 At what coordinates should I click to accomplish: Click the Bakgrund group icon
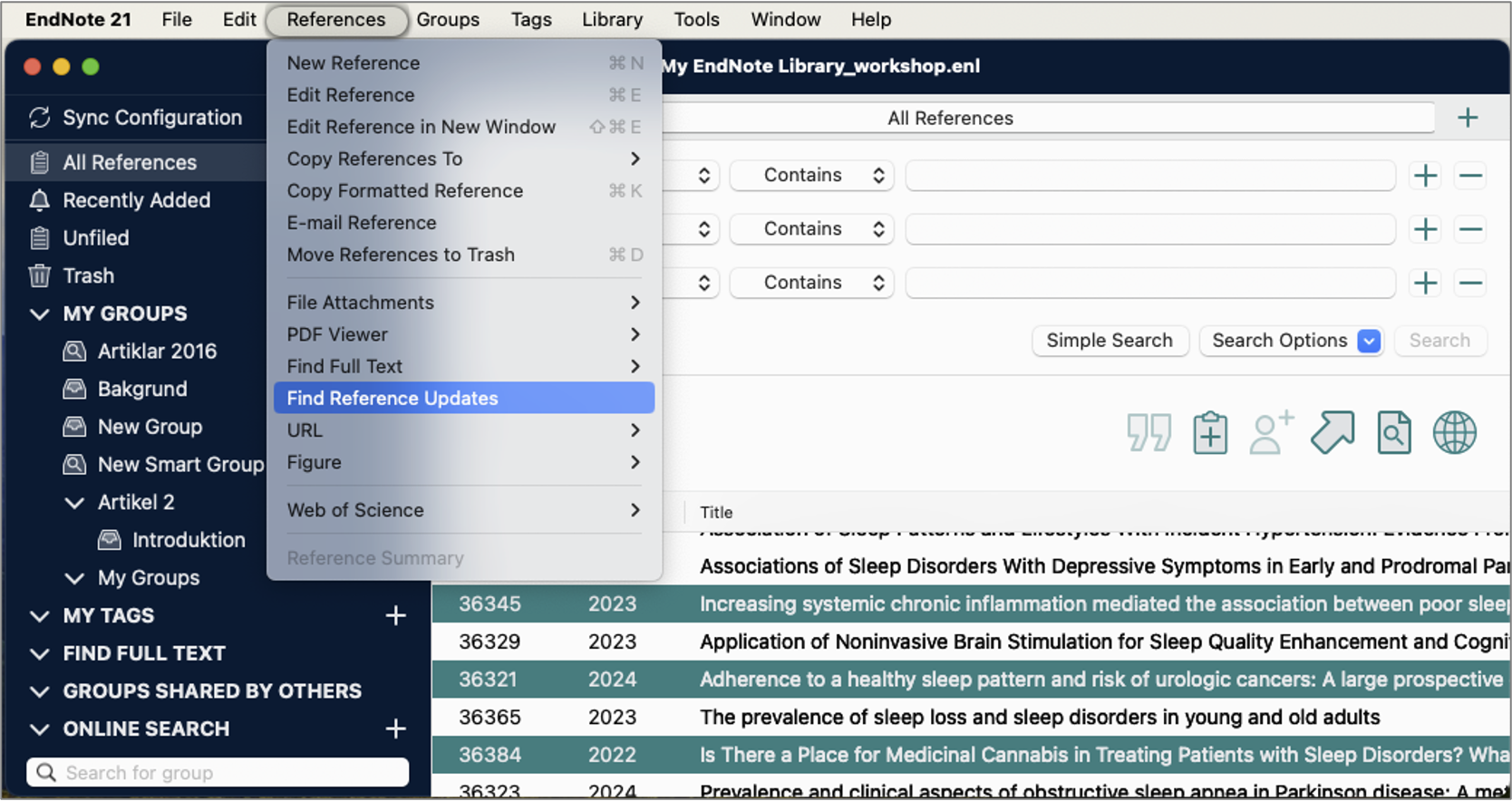pyautogui.click(x=74, y=390)
